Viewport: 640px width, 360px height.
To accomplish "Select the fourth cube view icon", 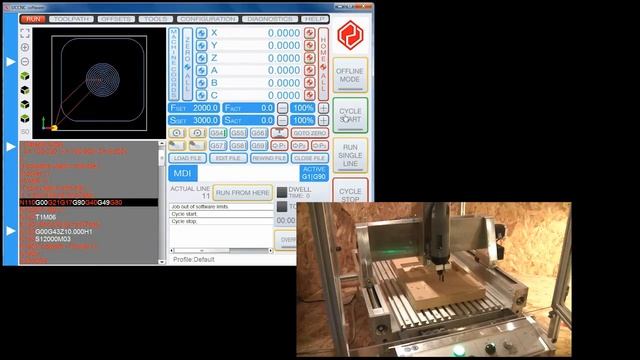I will 25,119.
